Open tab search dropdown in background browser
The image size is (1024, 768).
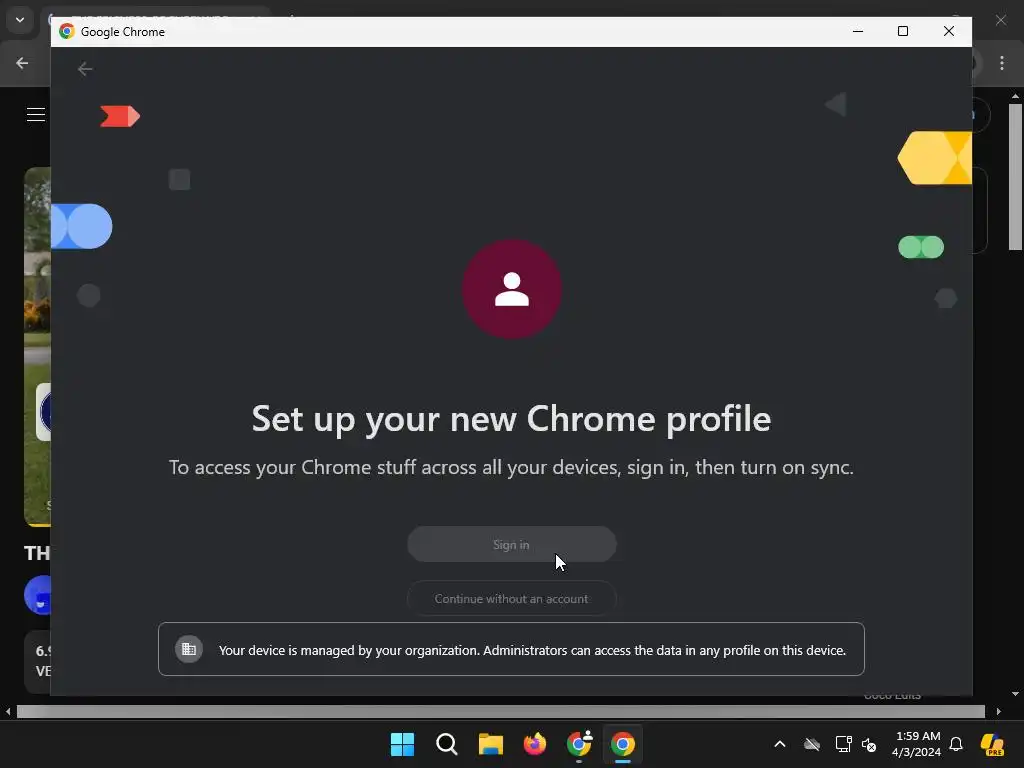click(x=20, y=20)
